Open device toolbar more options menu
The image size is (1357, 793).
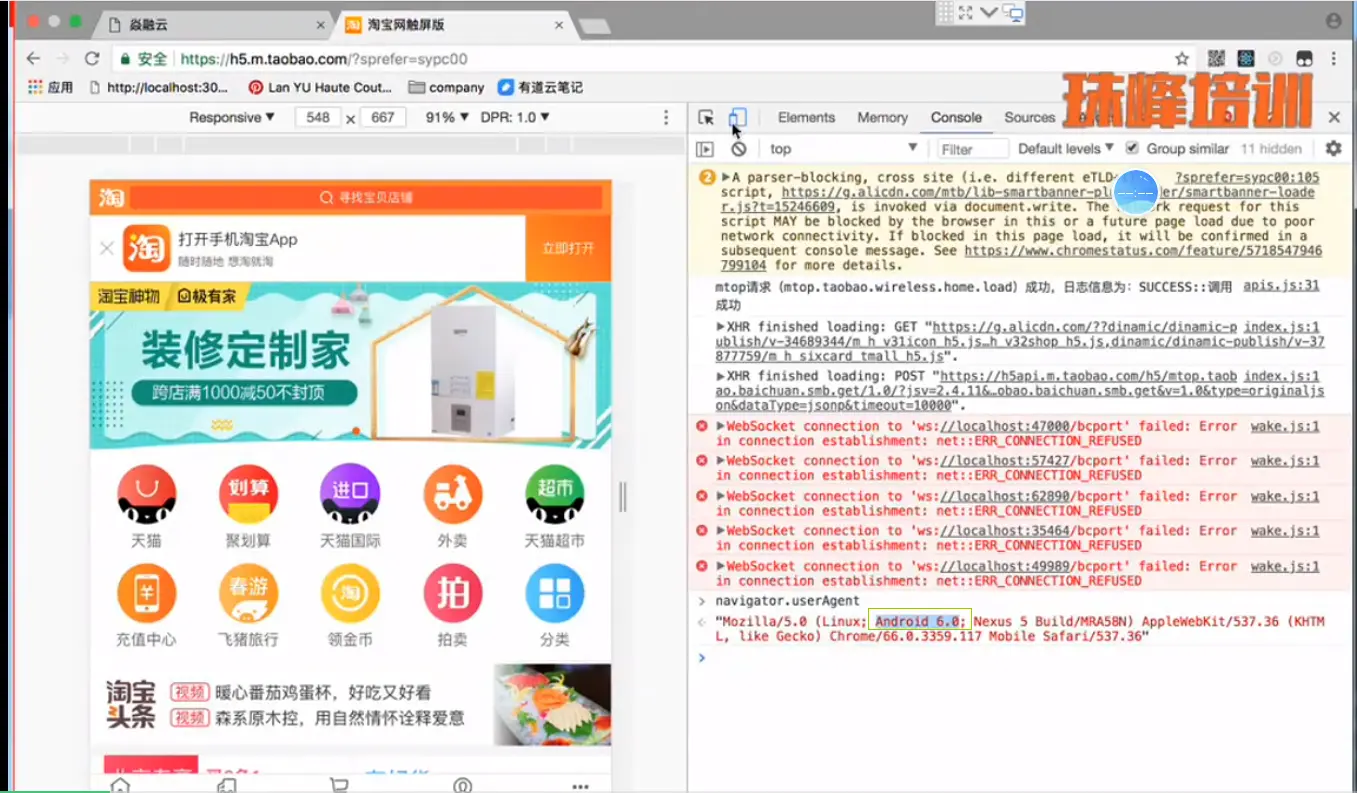point(666,118)
